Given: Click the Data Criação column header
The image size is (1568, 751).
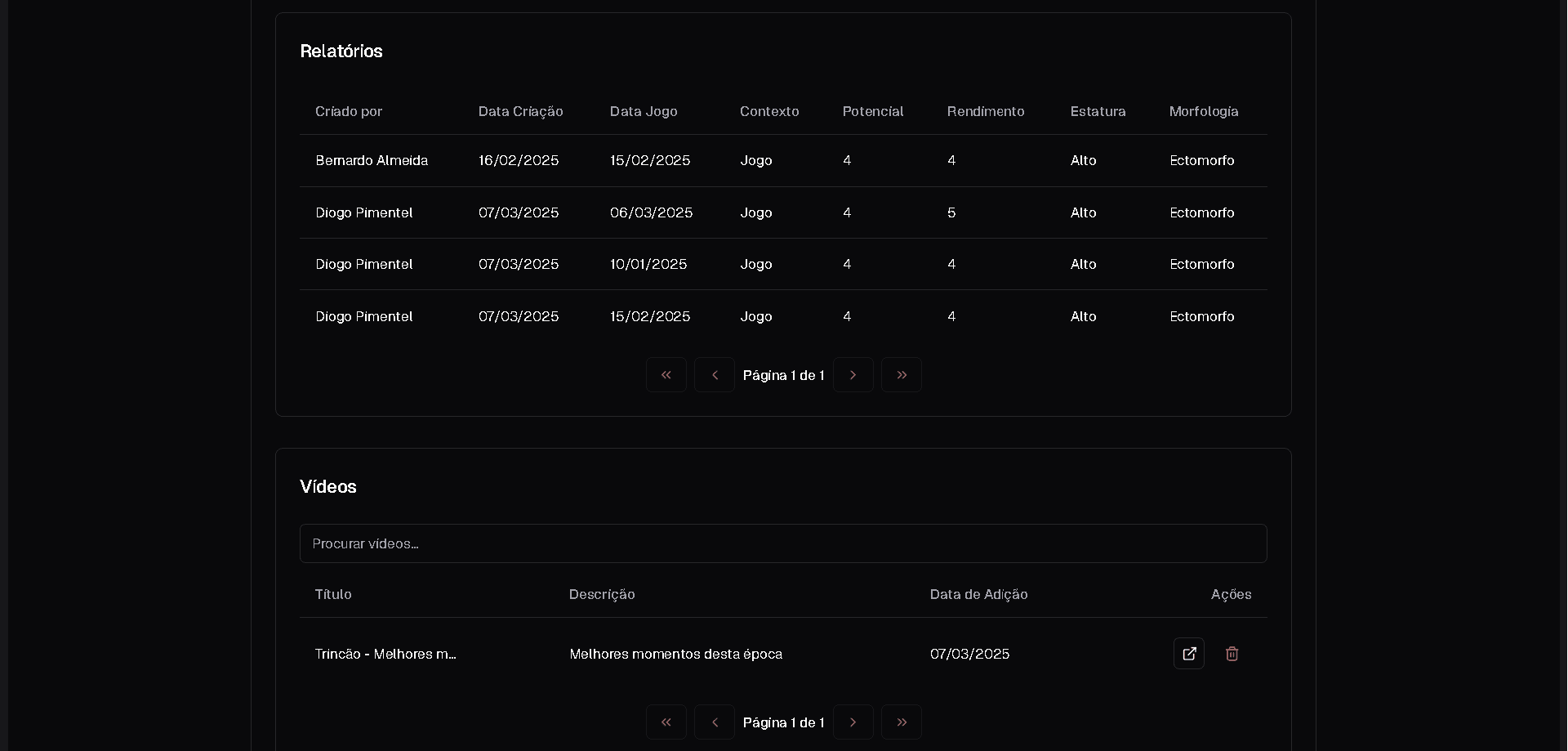Looking at the screenshot, I should click(520, 111).
